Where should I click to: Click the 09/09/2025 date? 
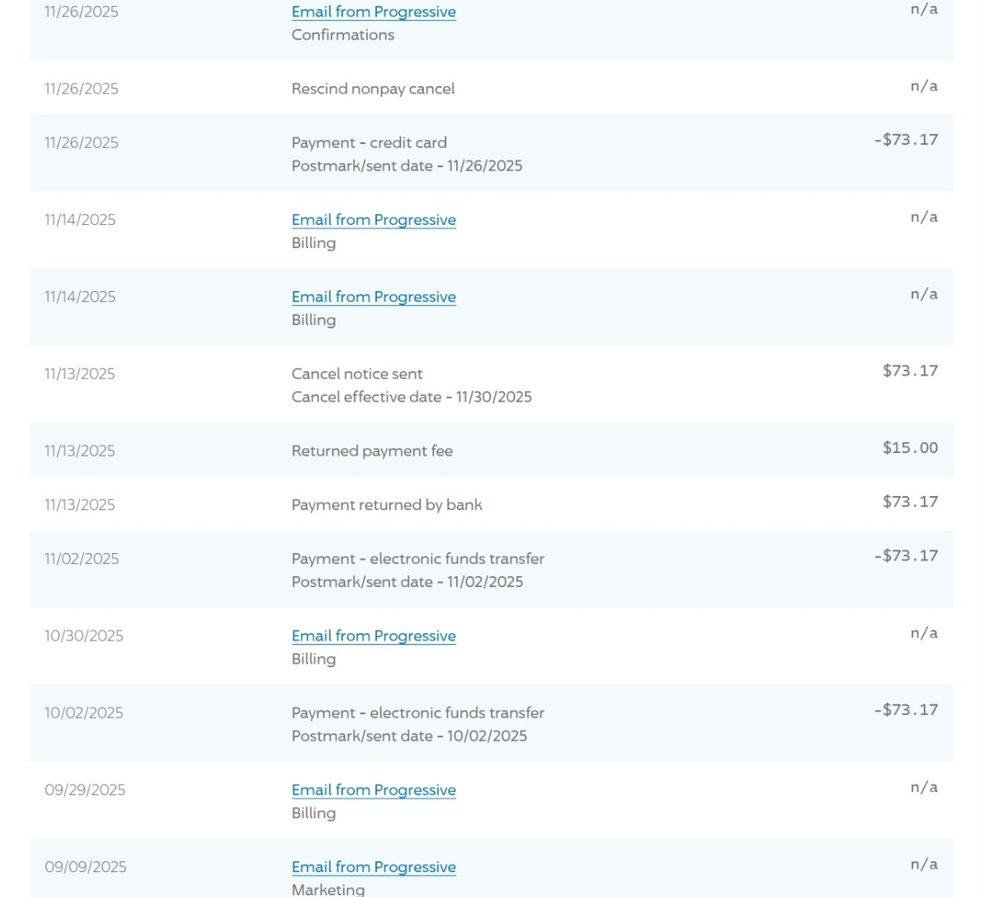pyautogui.click(x=85, y=867)
